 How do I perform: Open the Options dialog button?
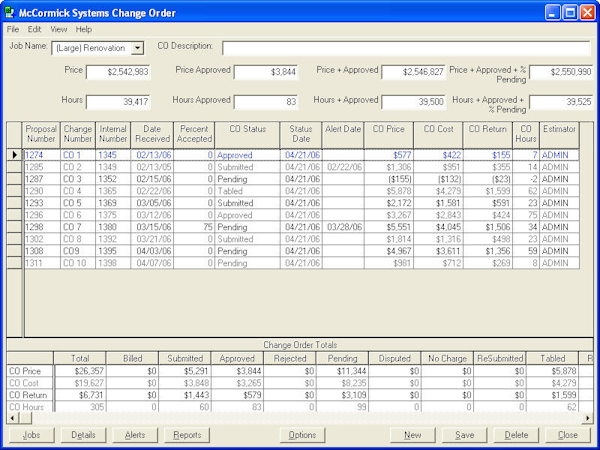tap(302, 435)
